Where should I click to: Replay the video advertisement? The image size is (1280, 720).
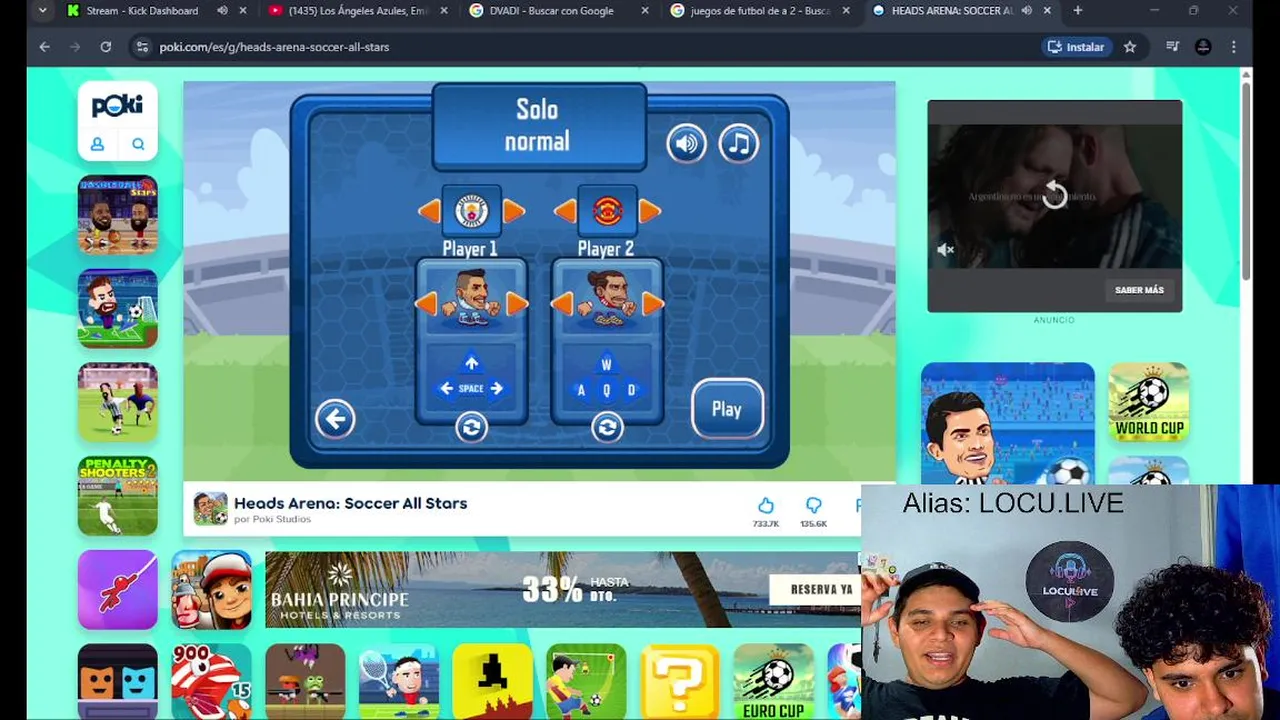click(1054, 196)
